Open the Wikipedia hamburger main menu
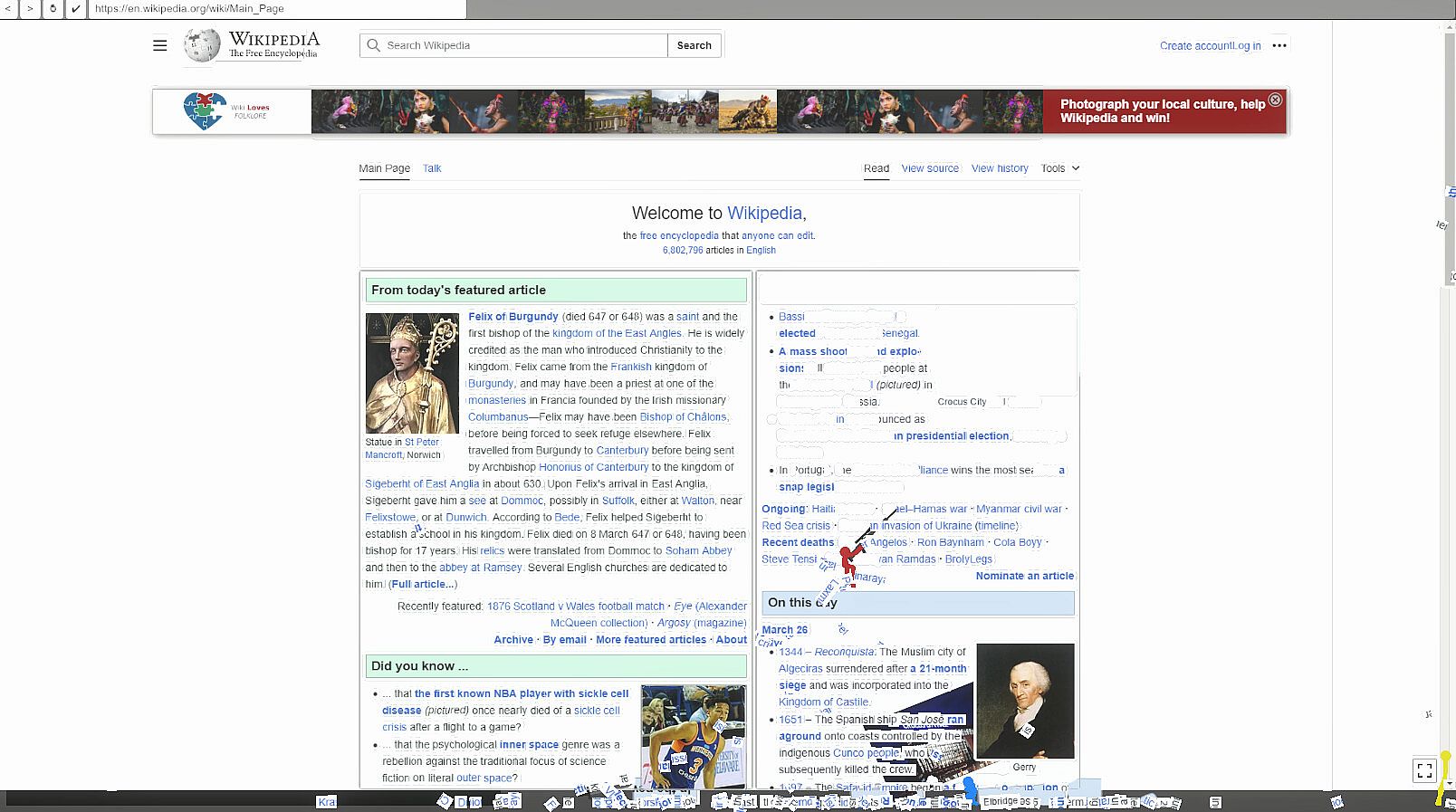Screen dimensions: 1456x812 [x=160, y=45]
